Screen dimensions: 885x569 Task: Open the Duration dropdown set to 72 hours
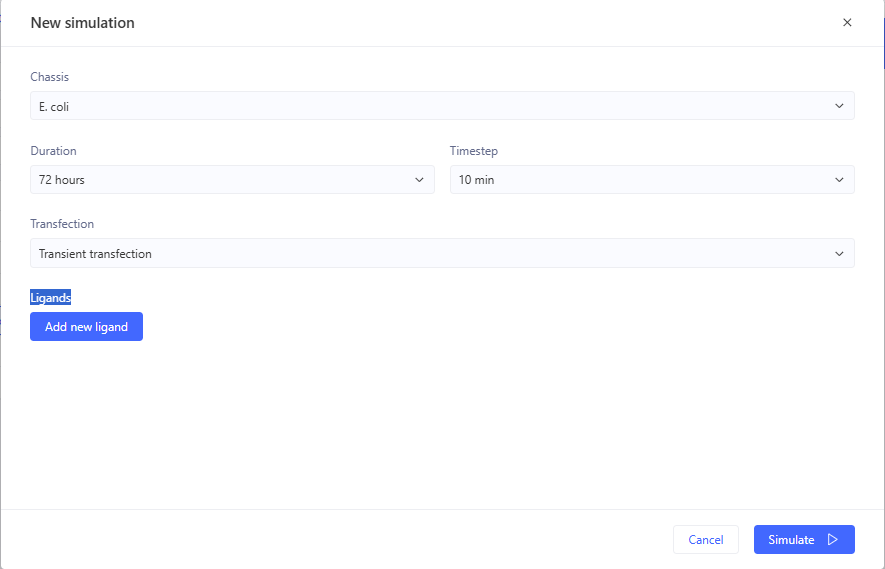click(x=232, y=180)
